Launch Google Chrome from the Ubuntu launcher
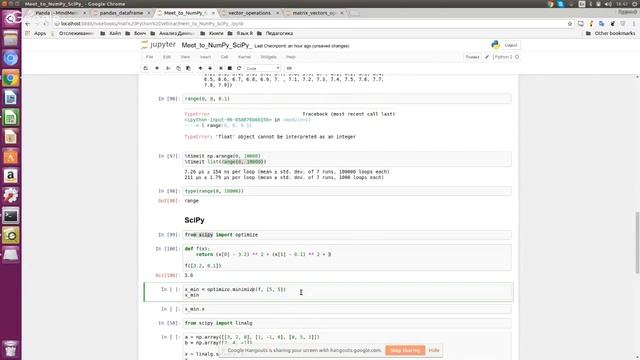Viewport: 640px width, 360px height. (x=11, y=78)
